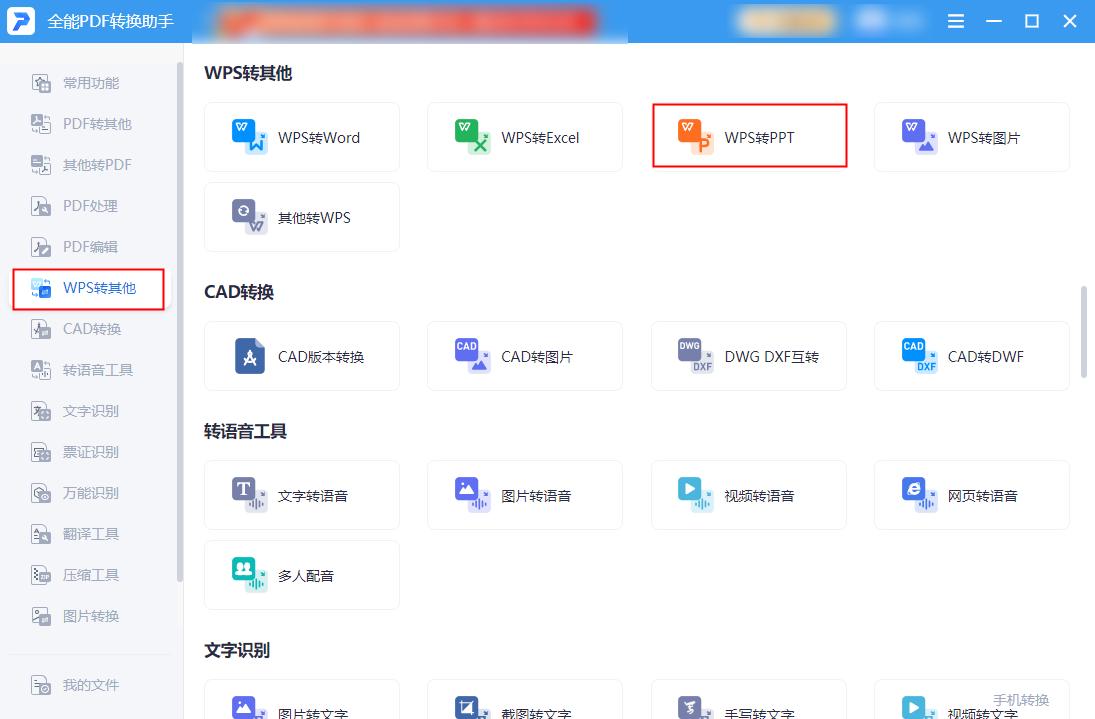
Task: Select the CAD版本转换 tool
Action: (x=301, y=356)
